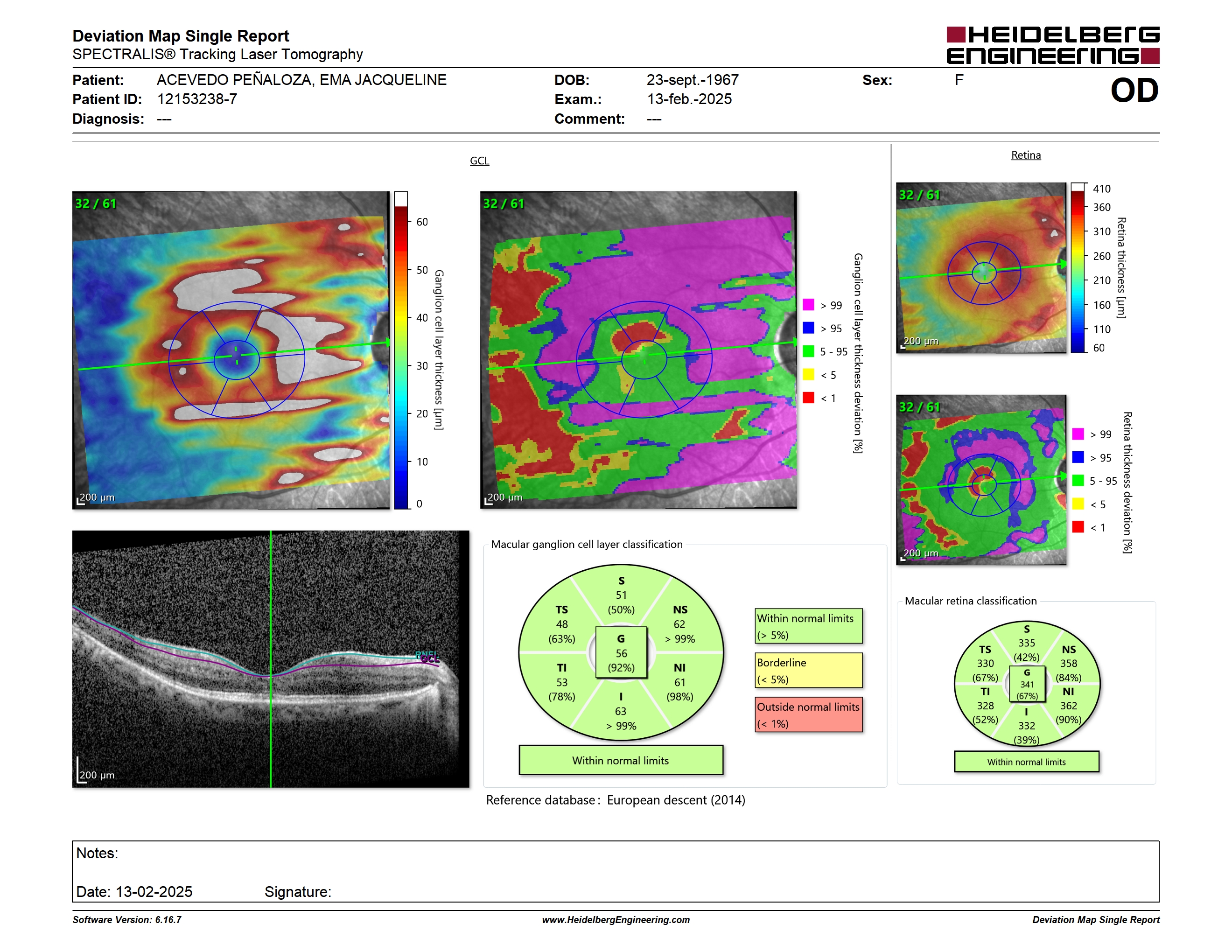Click the 'Within normal limits (> 5%)' legend box
The image size is (1232, 952).
808,626
